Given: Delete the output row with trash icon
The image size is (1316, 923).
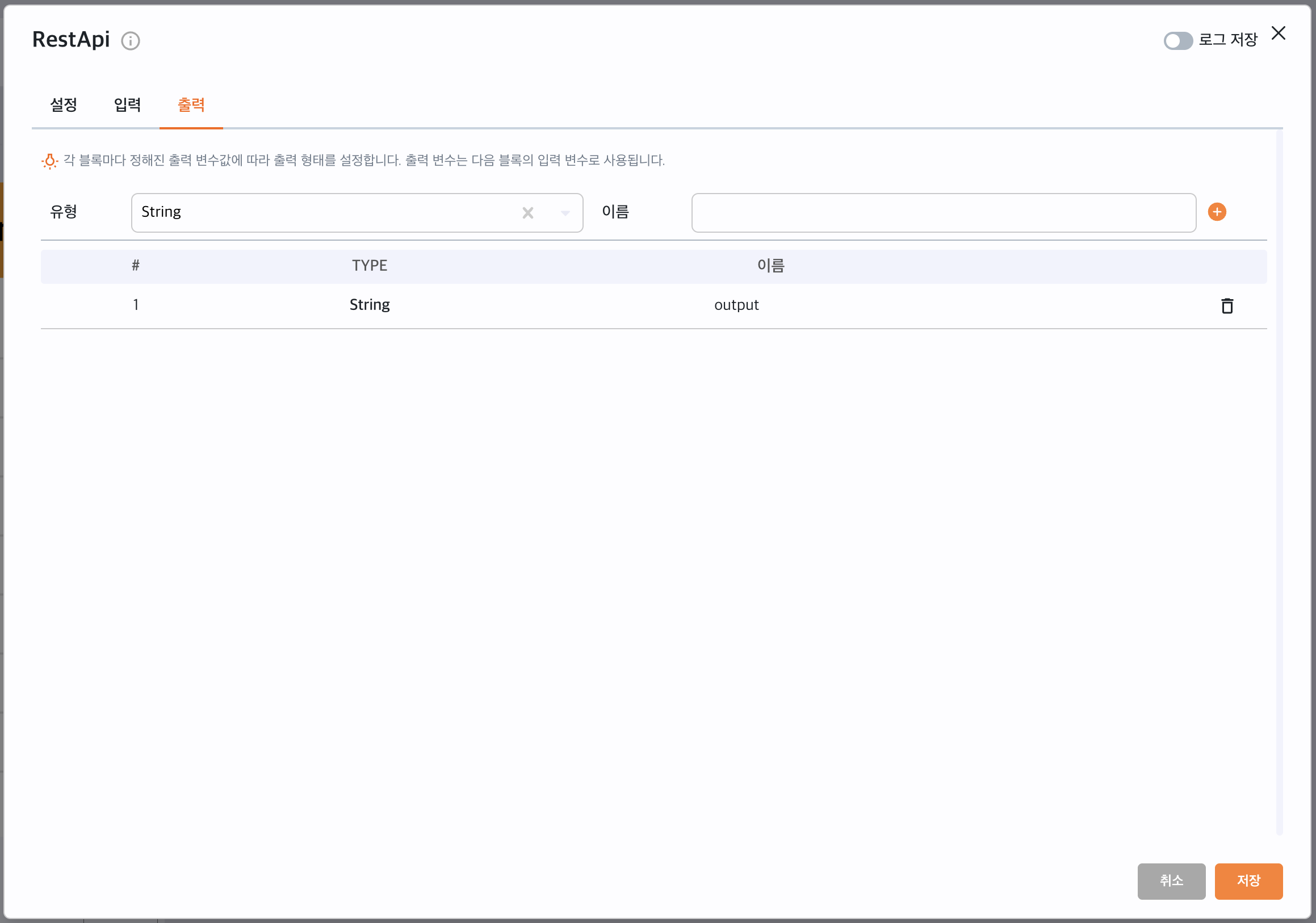Looking at the screenshot, I should point(1227,306).
